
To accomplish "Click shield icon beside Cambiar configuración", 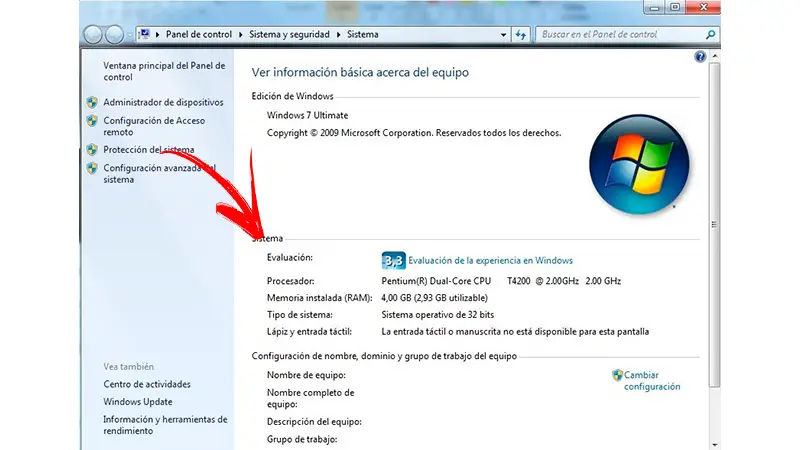I will pos(617,376).
